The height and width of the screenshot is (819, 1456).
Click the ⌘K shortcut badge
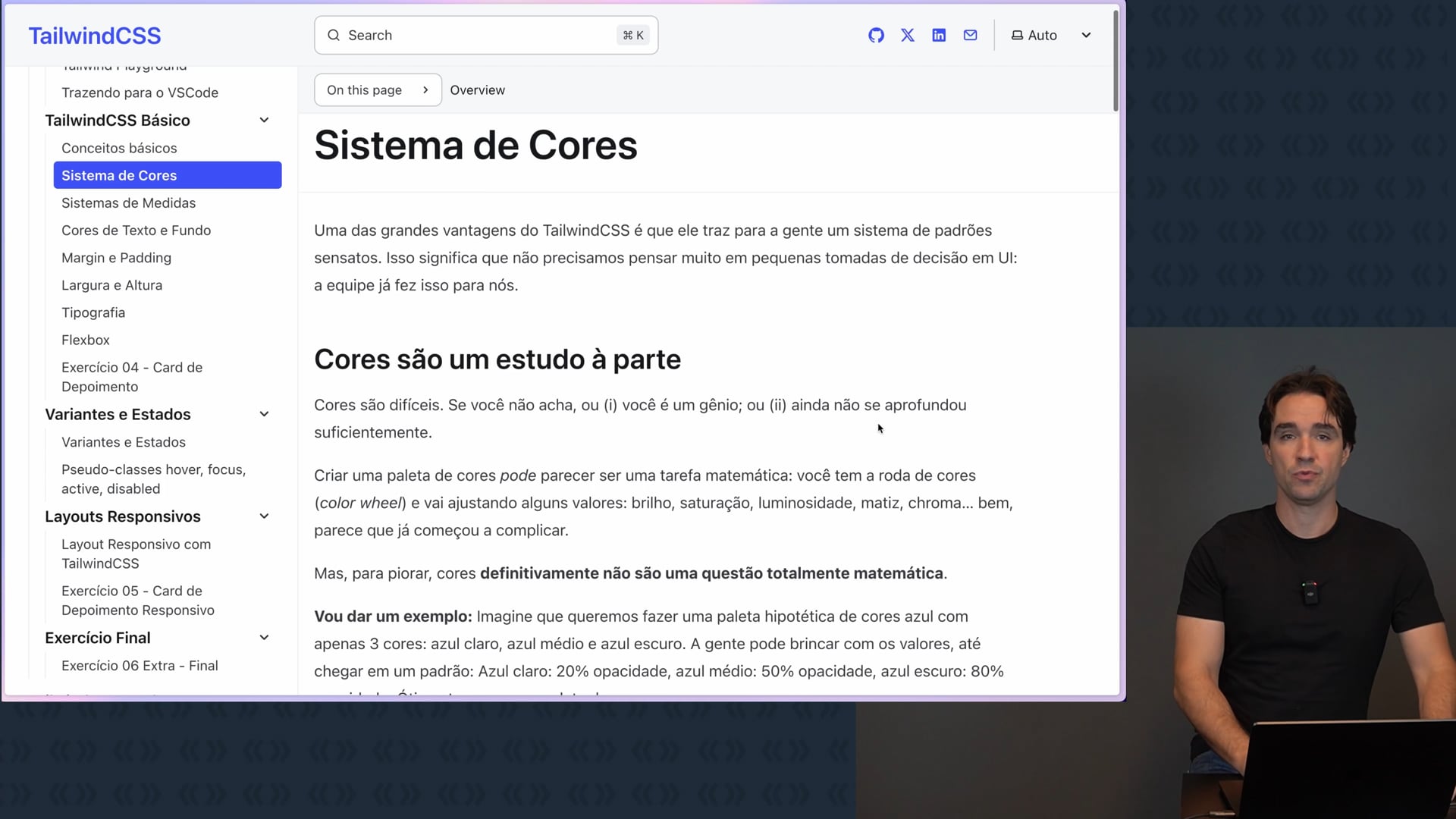point(632,36)
